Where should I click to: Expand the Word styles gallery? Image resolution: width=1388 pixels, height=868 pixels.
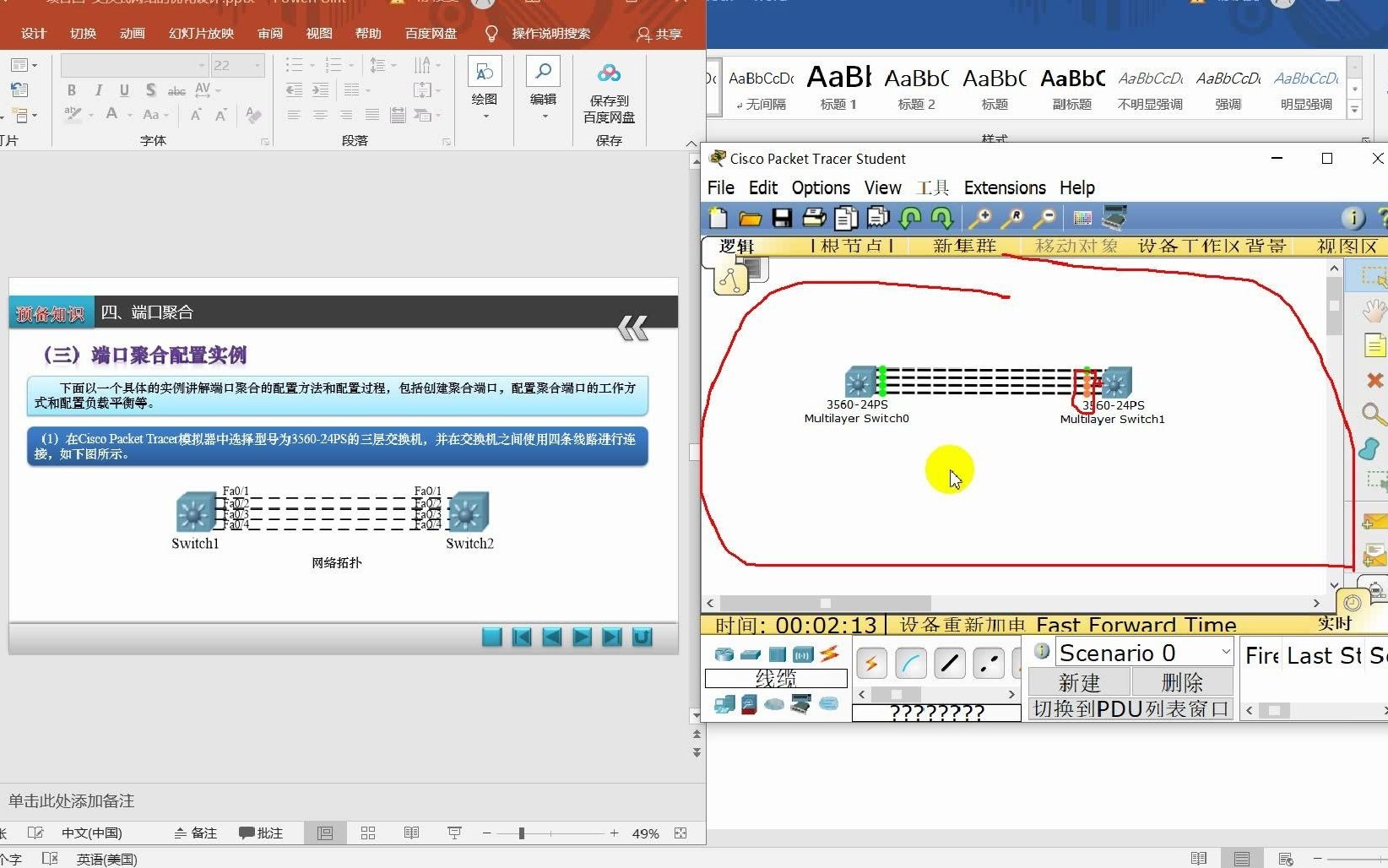1354,109
